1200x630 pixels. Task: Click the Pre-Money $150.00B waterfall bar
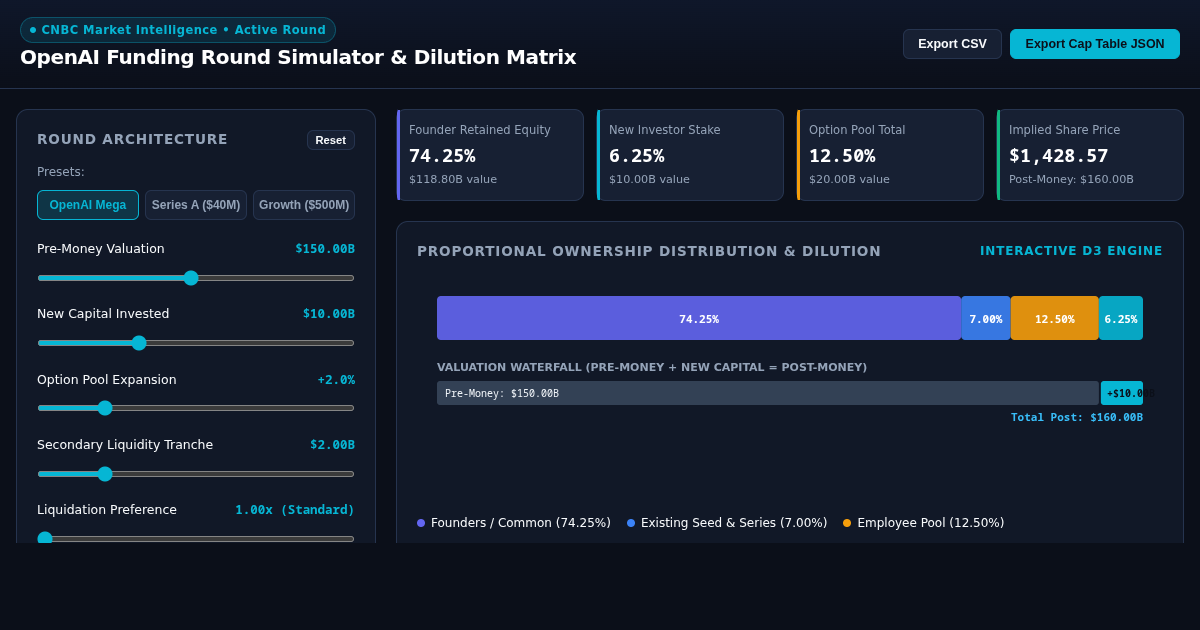pyautogui.click(x=768, y=393)
